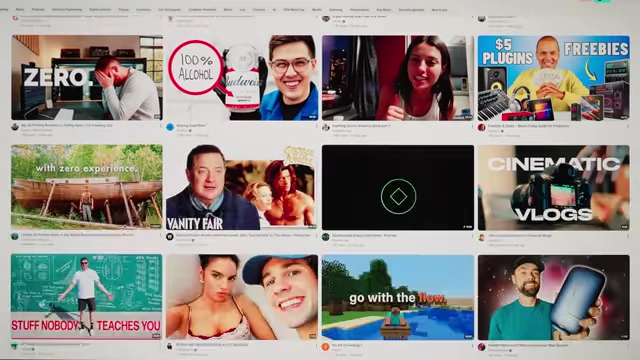This screenshot has width=640, height=360.
Task: Open more options menu for Freebies & Deals video
Action: pyautogui.click(x=628, y=127)
